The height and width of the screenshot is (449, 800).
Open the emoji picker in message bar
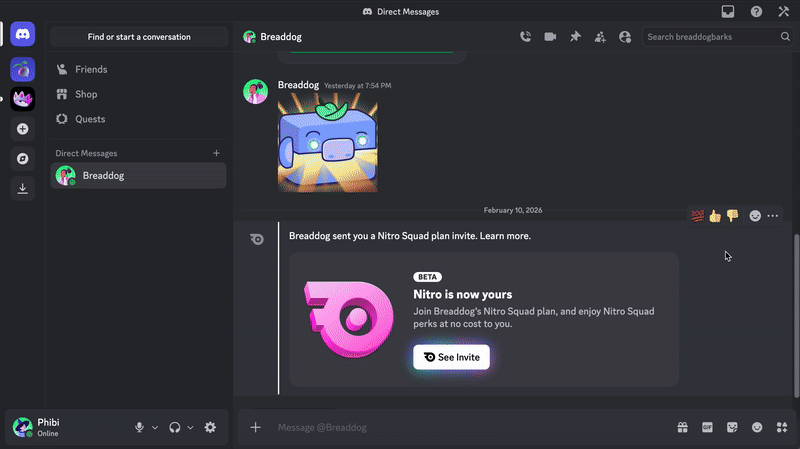pyautogui.click(x=757, y=427)
